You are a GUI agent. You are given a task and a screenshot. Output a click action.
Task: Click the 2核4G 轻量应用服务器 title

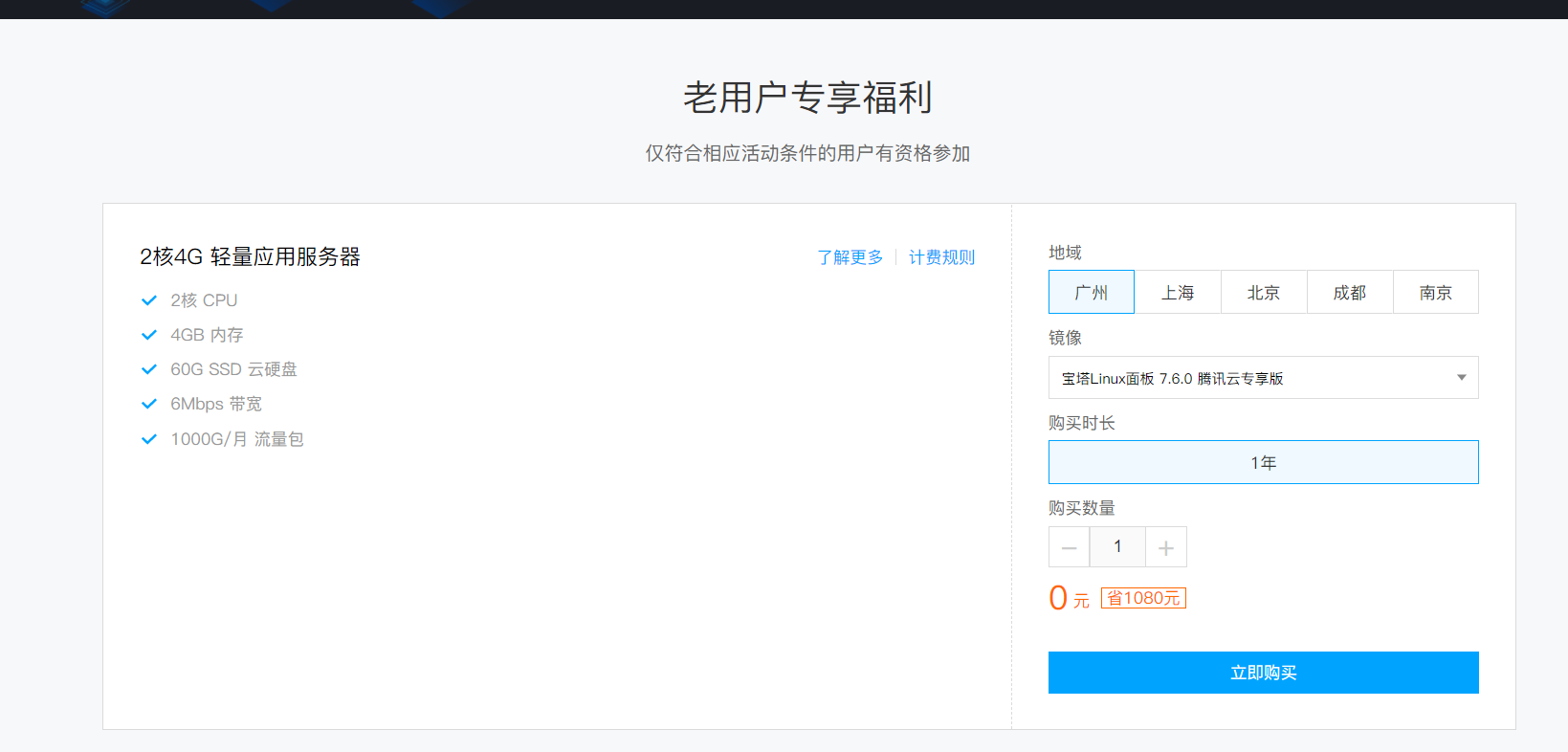tap(250, 256)
